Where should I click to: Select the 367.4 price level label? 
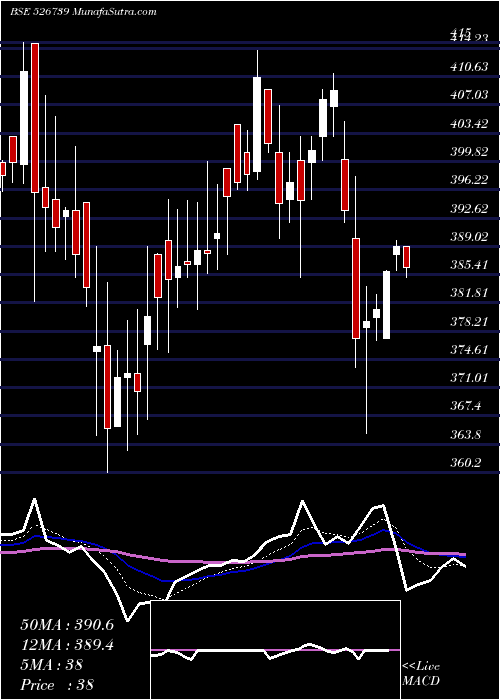pos(465,406)
